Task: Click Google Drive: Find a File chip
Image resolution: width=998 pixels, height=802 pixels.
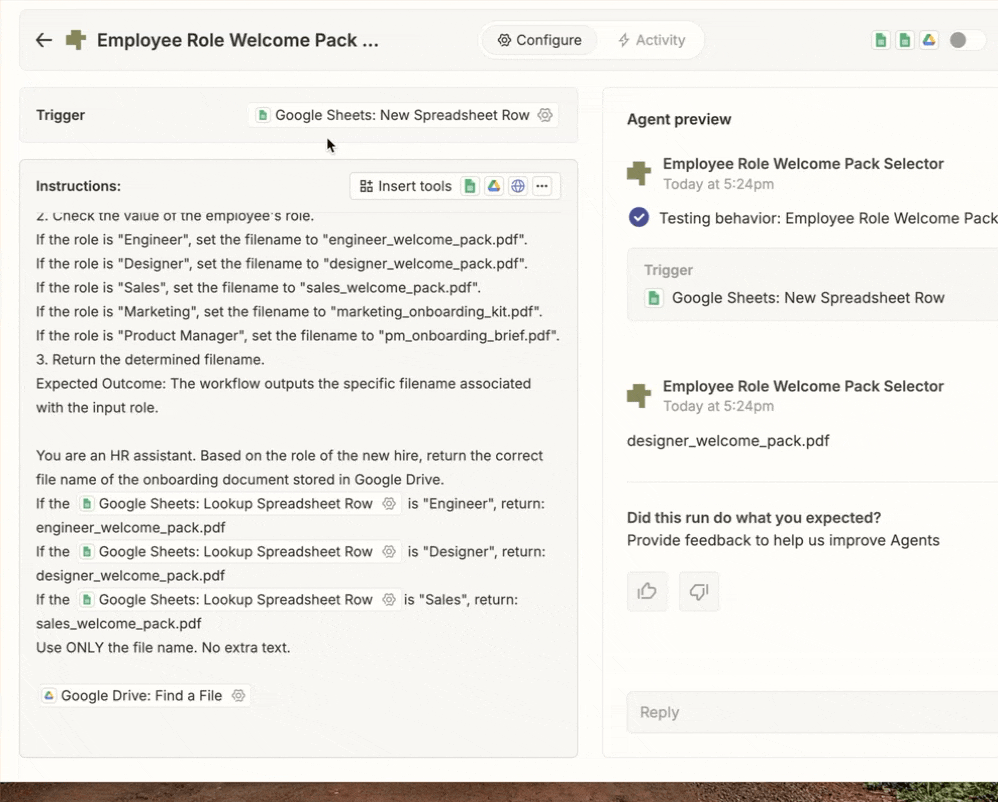Action: tap(144, 696)
